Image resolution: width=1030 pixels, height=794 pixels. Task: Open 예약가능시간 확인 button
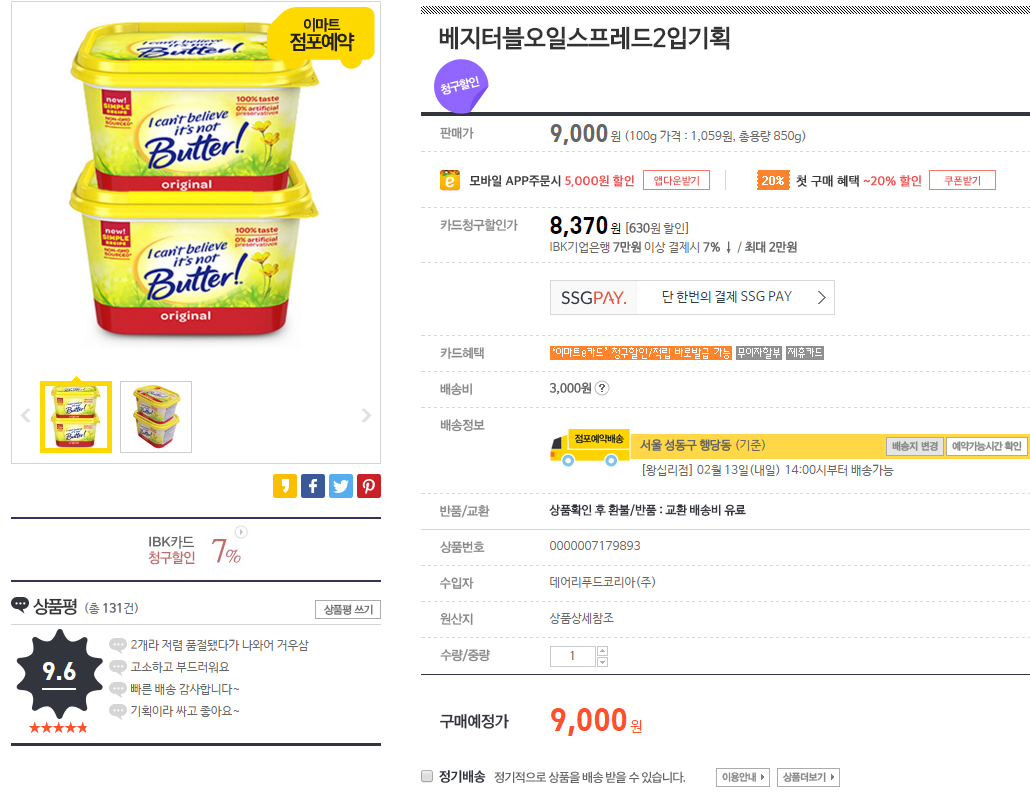(x=986, y=446)
